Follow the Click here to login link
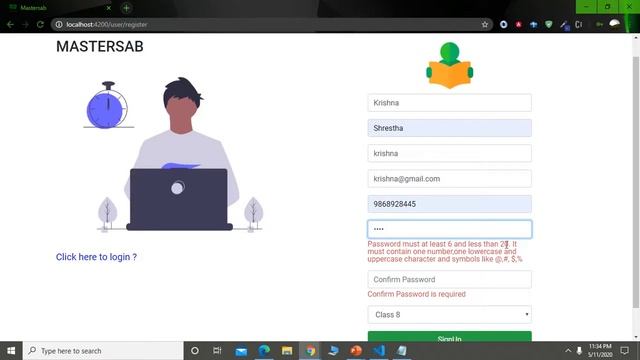The width and height of the screenshot is (640, 360). tap(96, 257)
